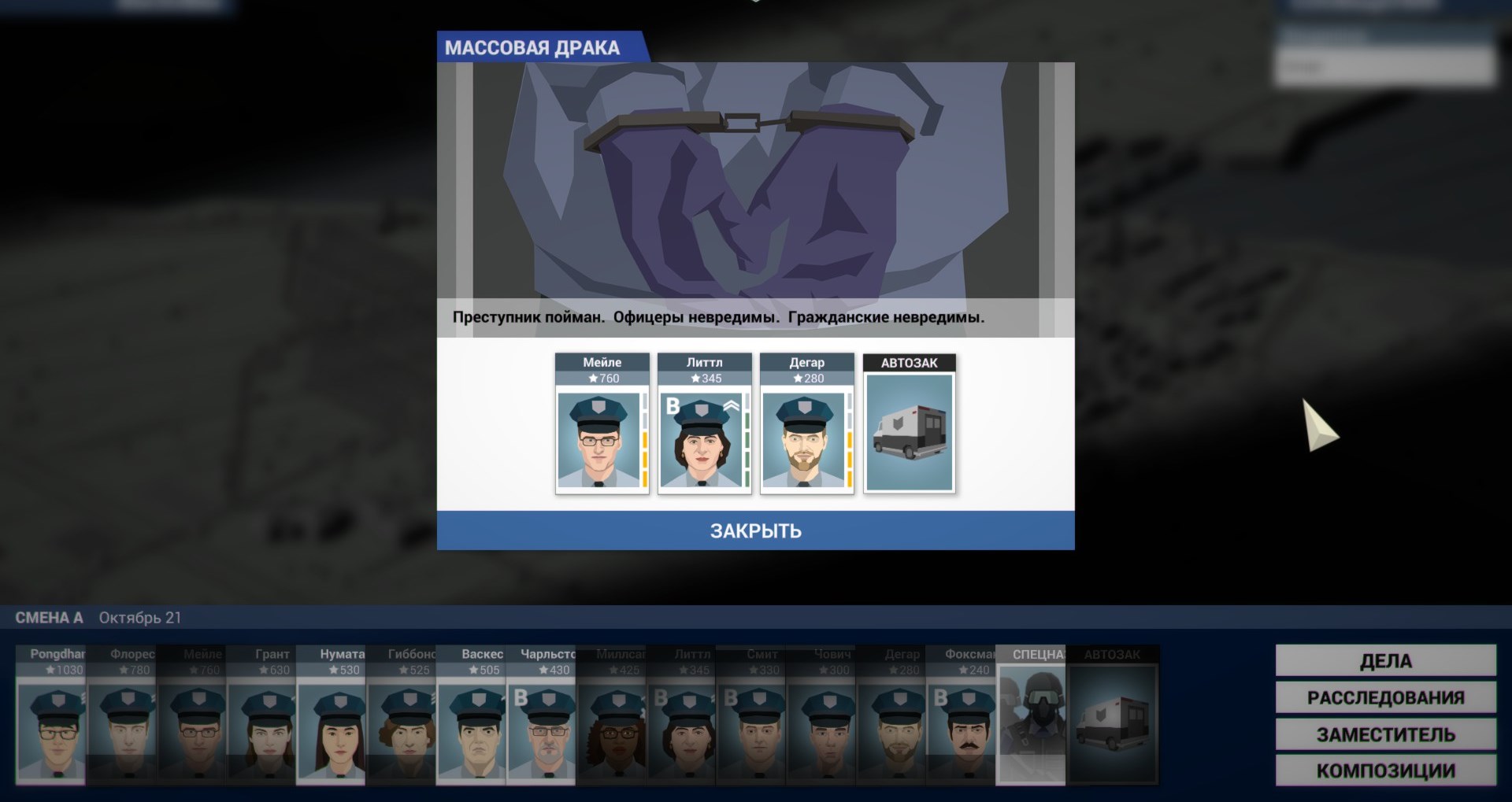Image resolution: width=1512 pixels, height=802 pixels.
Task: Select the Васкес officer portrait
Action: (x=471, y=715)
